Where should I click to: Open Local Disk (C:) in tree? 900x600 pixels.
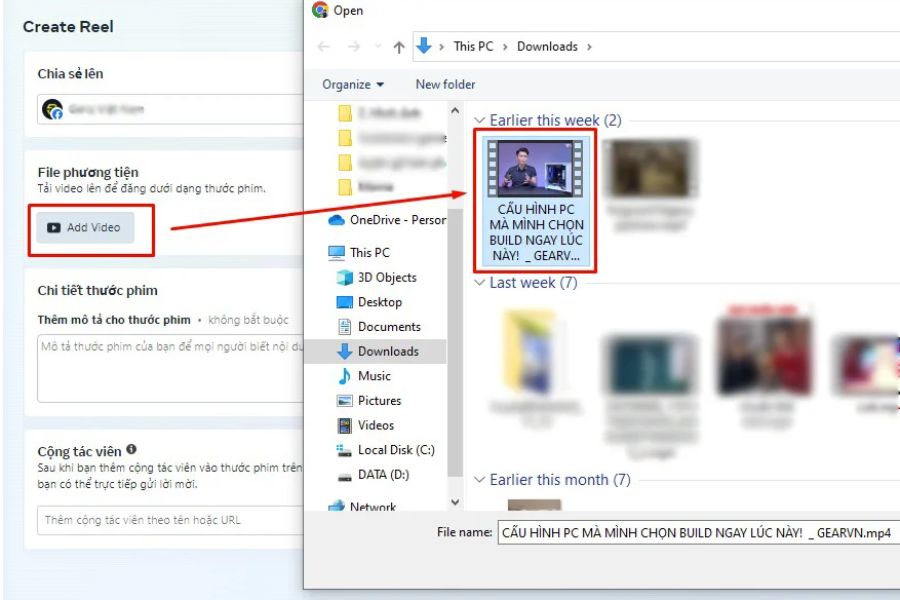tap(385, 450)
